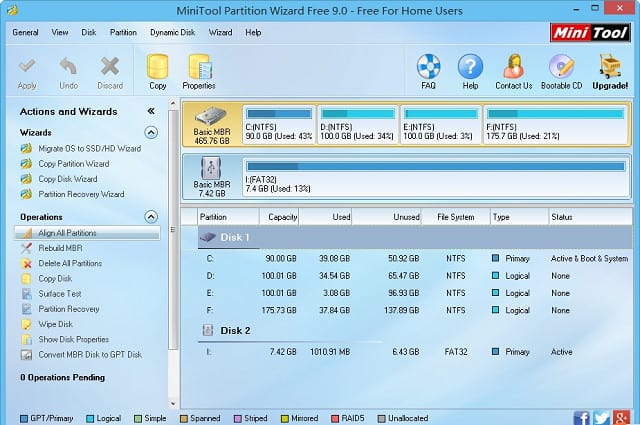Select the Disk 1 row in partition list

pos(415,238)
